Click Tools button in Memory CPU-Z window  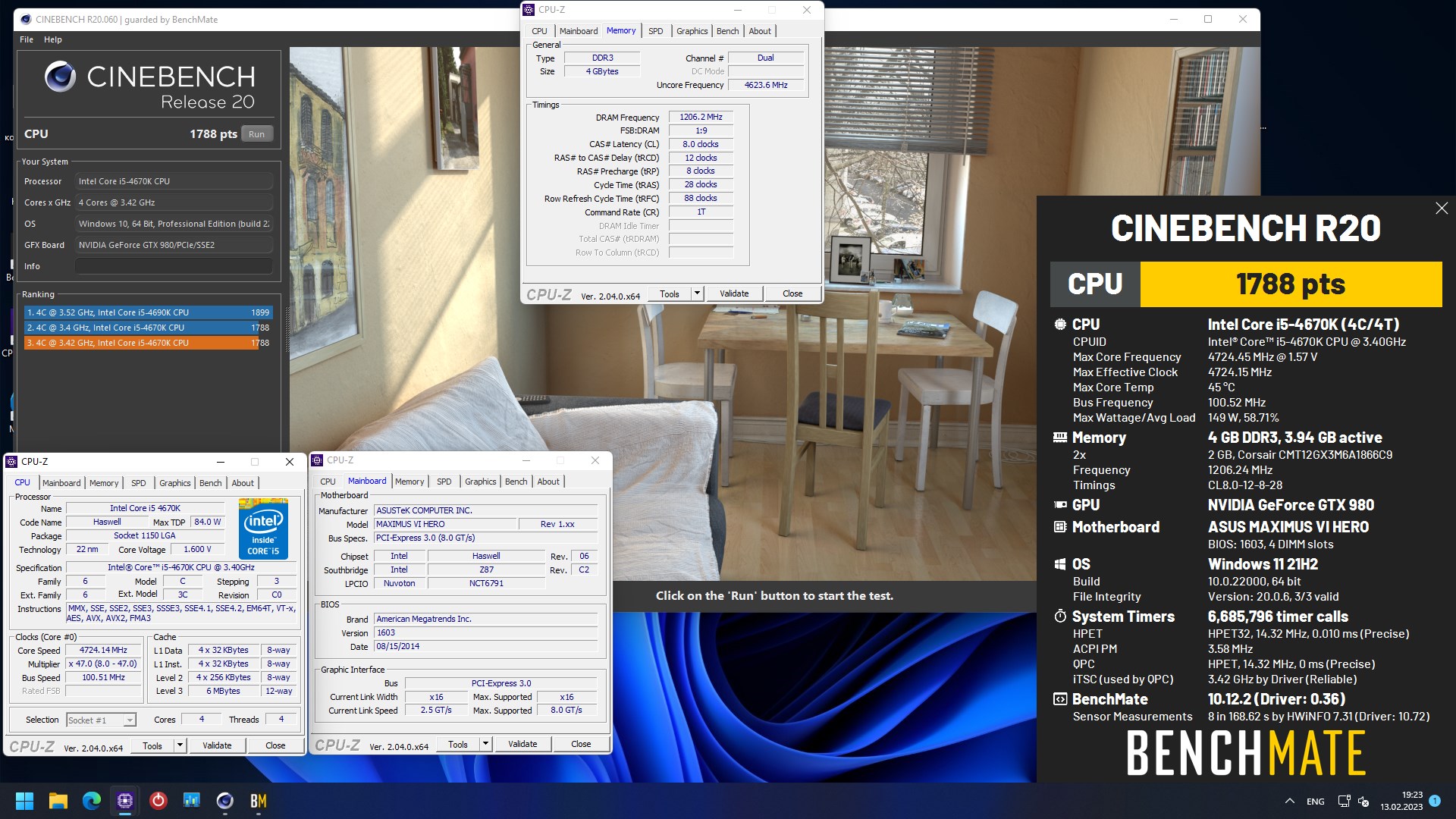[x=670, y=293]
